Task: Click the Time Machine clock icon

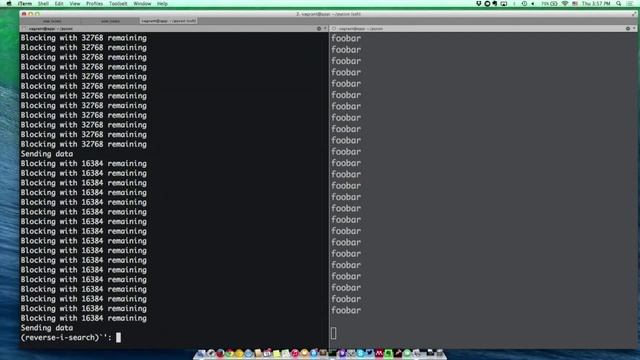Action: pyautogui.click(x=524, y=4)
